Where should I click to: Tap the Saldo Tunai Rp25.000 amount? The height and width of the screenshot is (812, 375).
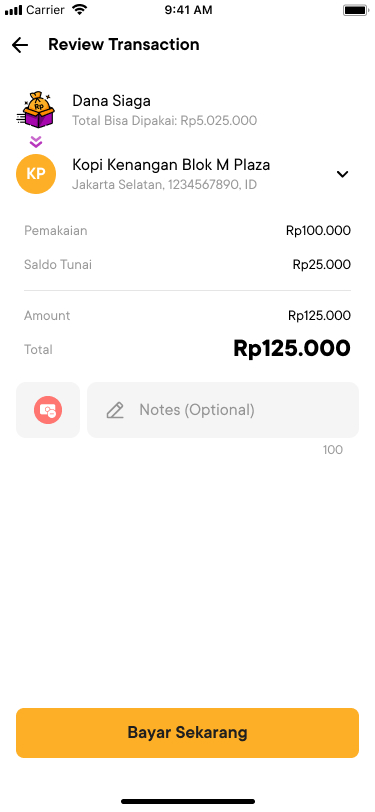pyautogui.click(x=322, y=265)
